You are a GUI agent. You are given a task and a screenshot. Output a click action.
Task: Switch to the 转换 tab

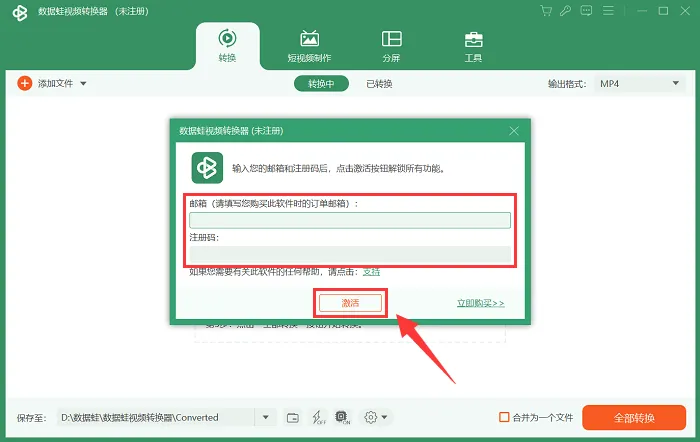[227, 46]
